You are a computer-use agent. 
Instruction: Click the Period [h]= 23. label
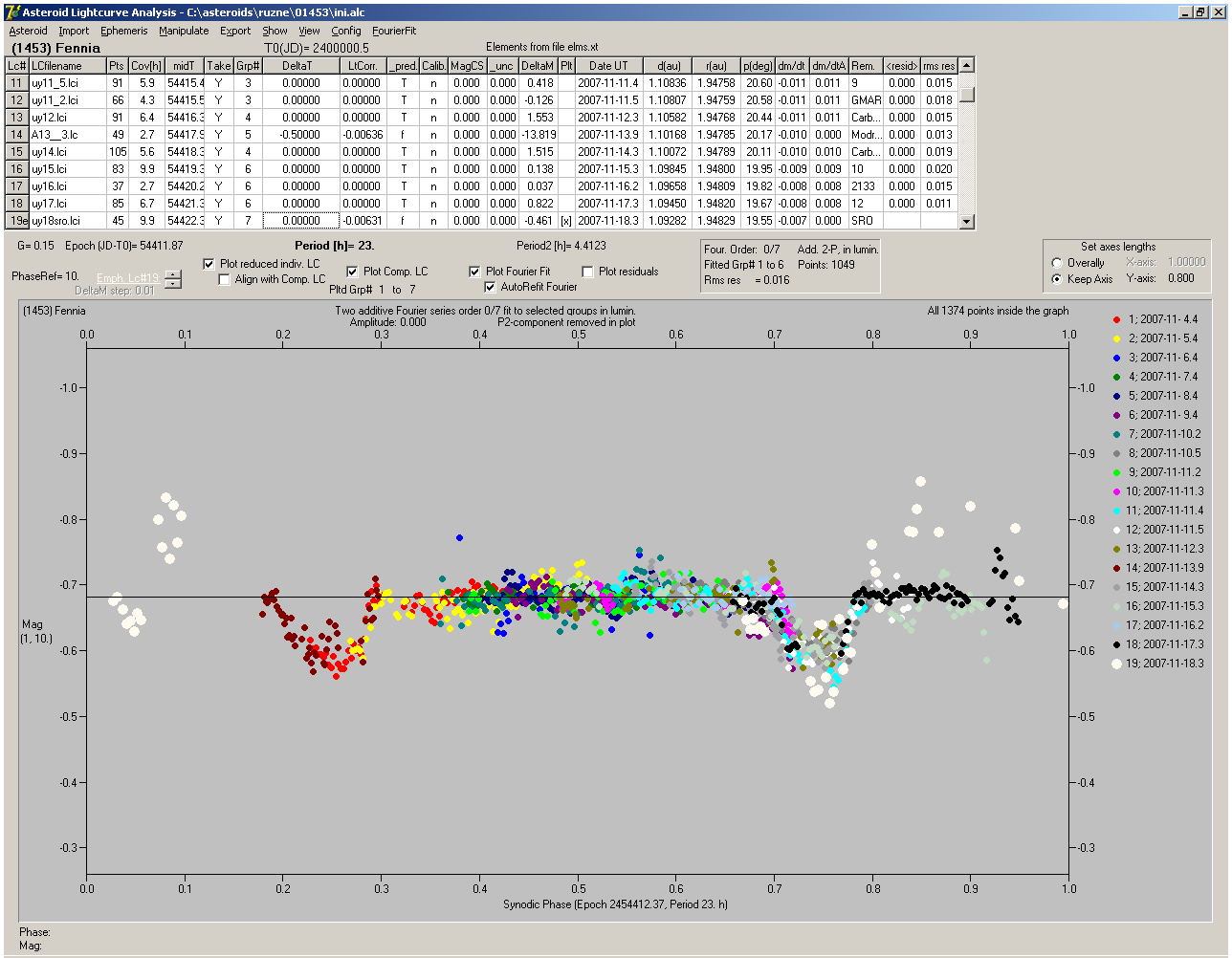[x=334, y=246]
